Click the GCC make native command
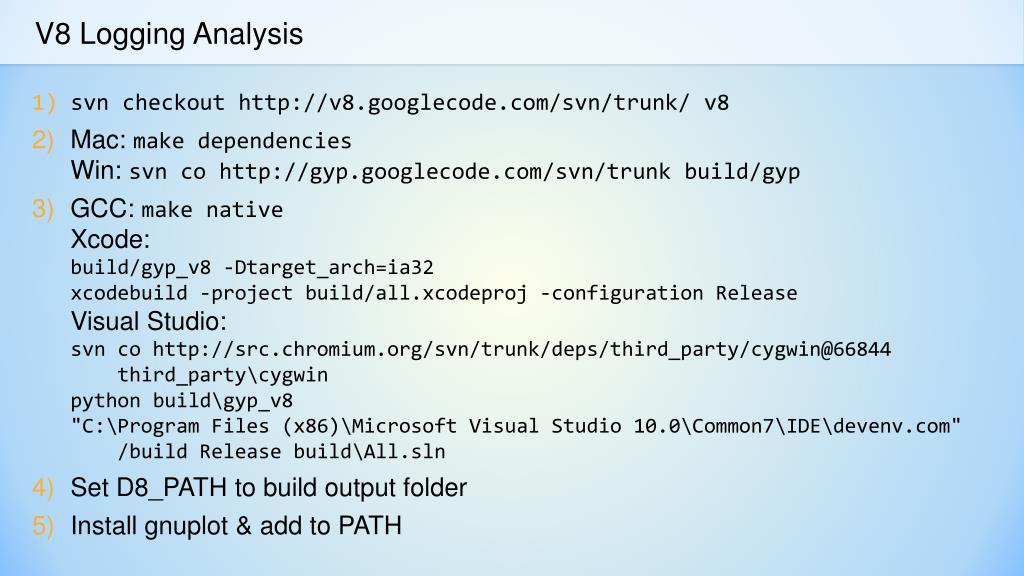Image resolution: width=1024 pixels, height=576 pixels. 177,209
